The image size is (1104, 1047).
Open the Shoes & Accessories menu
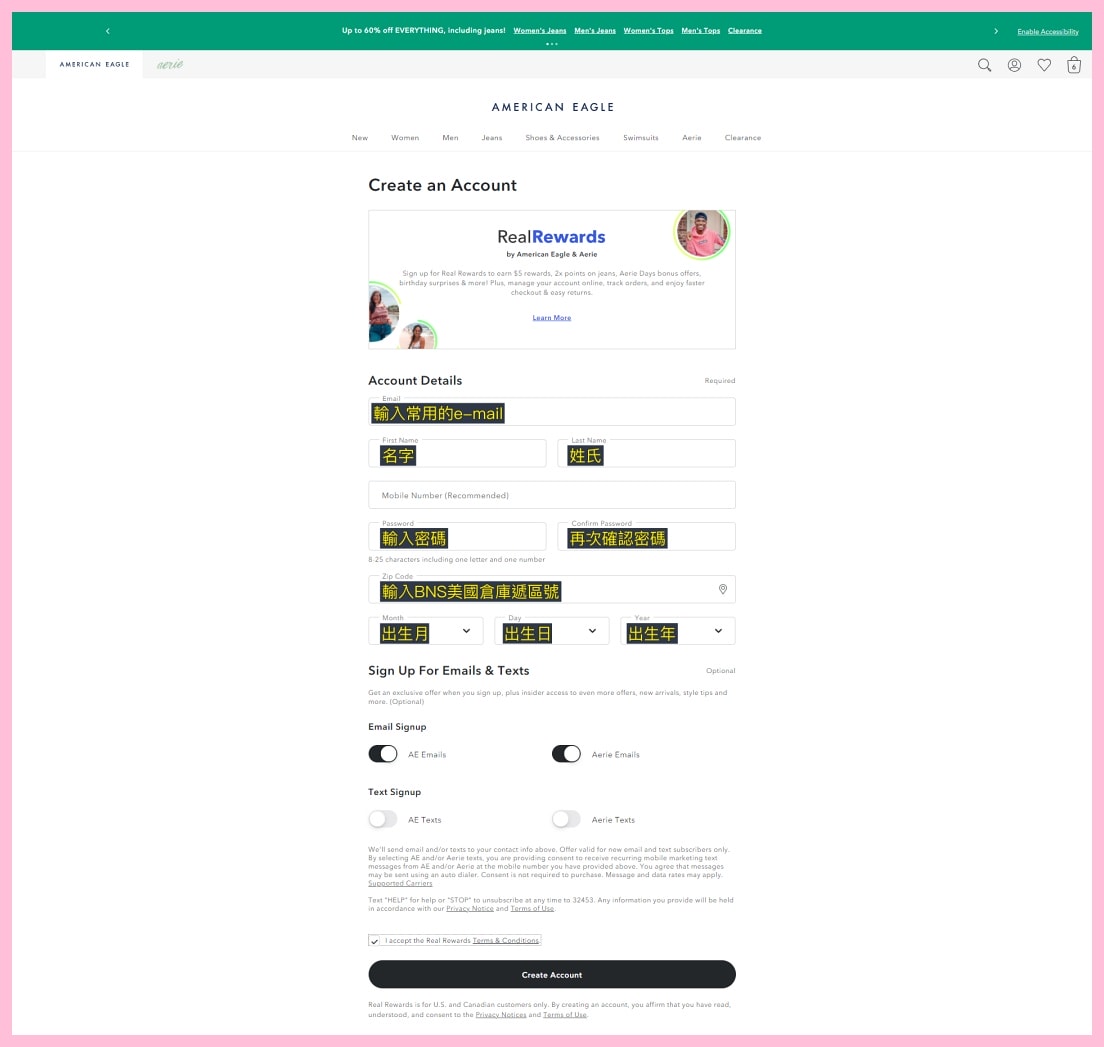click(x=562, y=138)
